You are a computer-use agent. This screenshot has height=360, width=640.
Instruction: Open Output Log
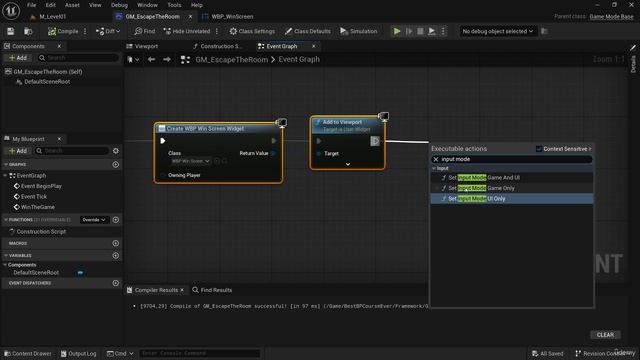pyautogui.click(x=79, y=353)
